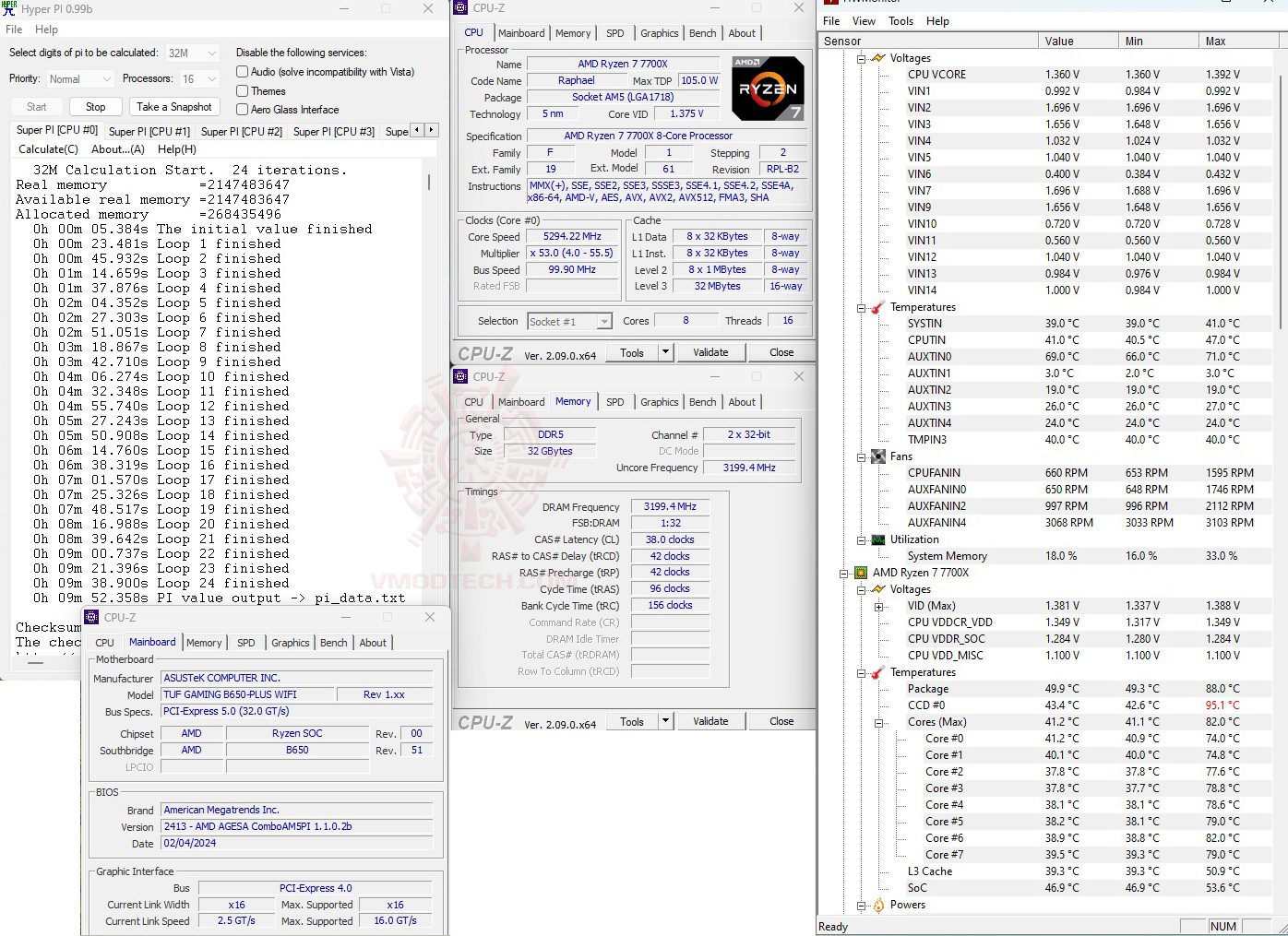Expand the Powers tree node
This screenshot has width=1288, height=936.
point(861,905)
